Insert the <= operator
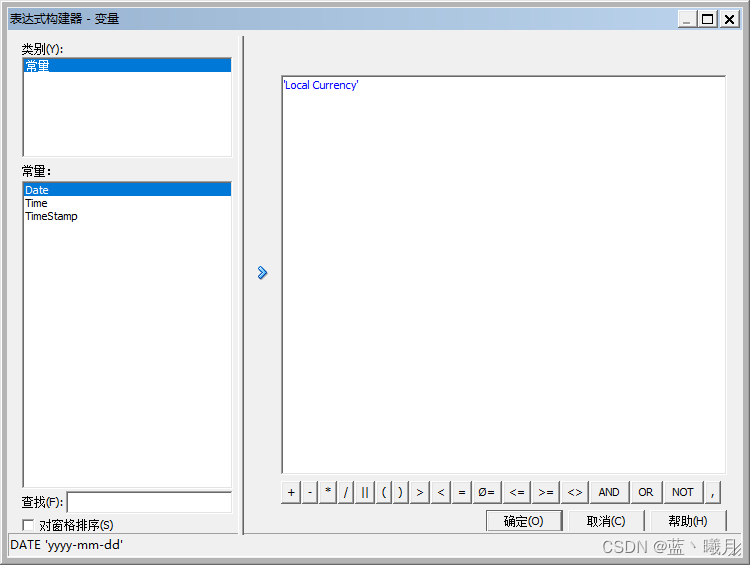750x565 pixels. [517, 492]
